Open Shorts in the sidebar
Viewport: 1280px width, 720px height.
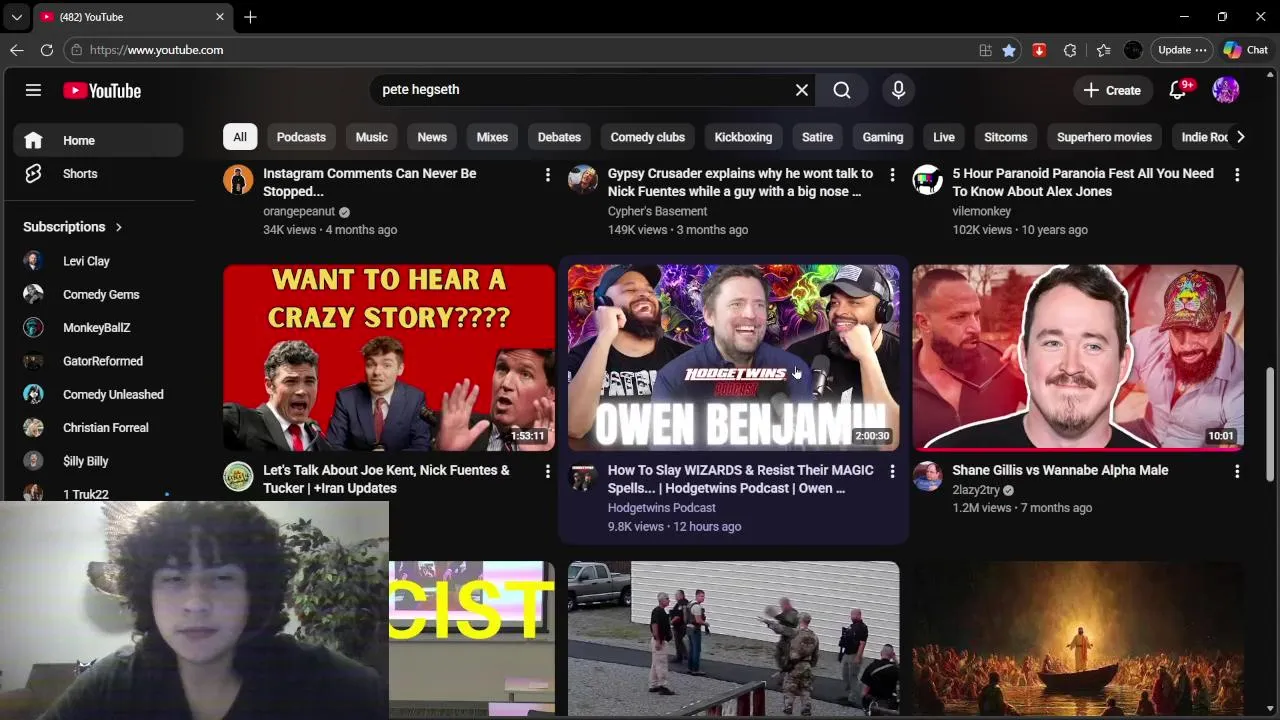(98, 174)
